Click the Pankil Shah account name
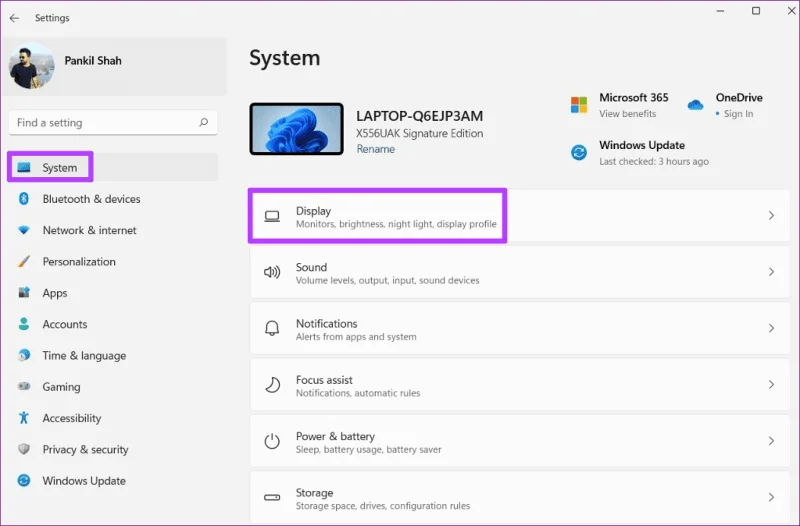 93,61
